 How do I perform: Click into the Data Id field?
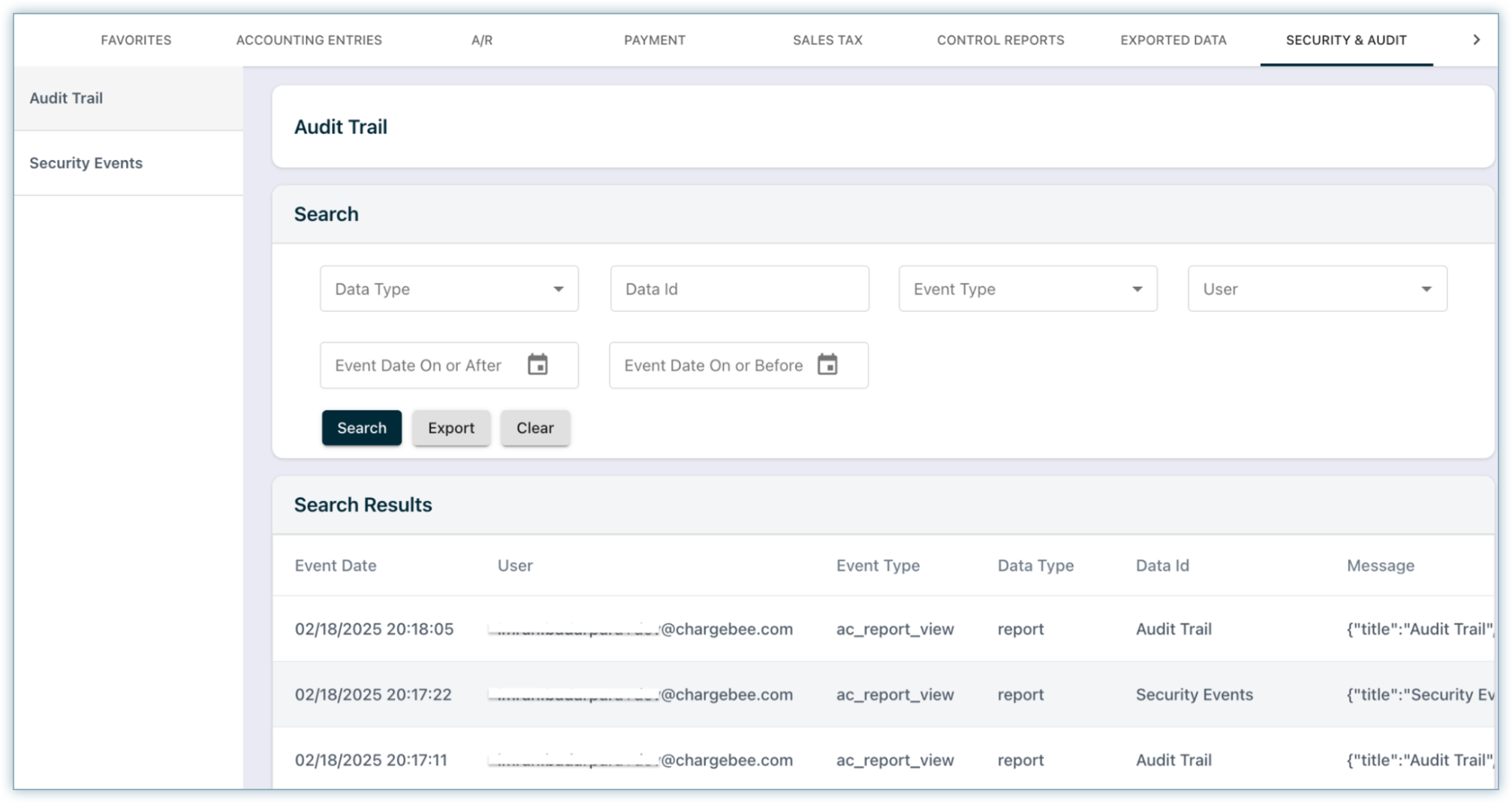click(x=739, y=289)
